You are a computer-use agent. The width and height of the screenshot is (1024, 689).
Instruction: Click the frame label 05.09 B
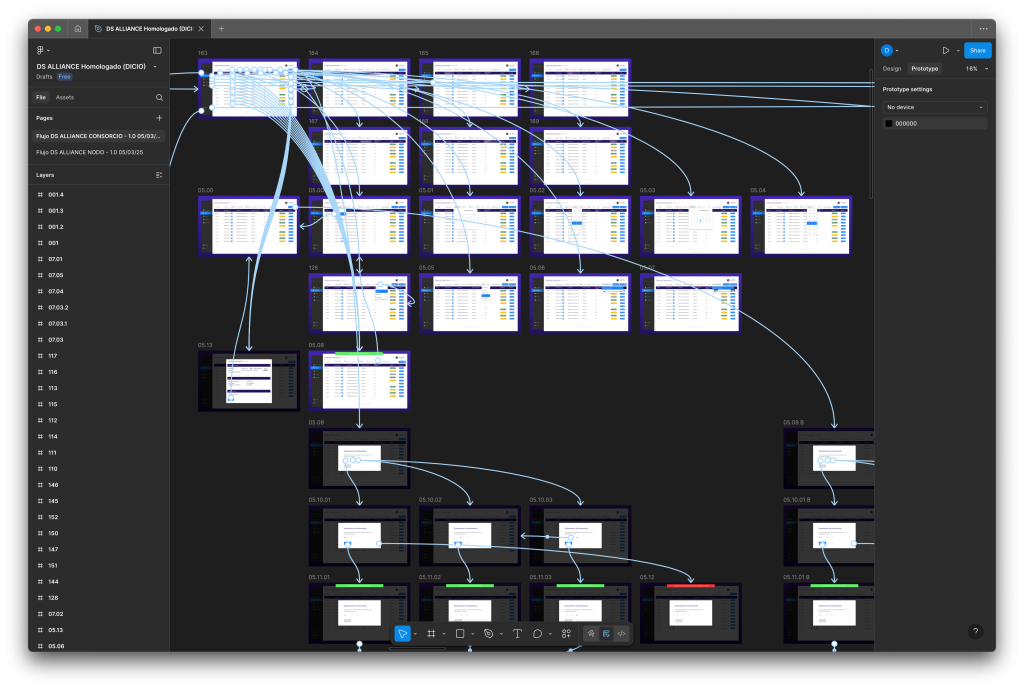(x=793, y=423)
